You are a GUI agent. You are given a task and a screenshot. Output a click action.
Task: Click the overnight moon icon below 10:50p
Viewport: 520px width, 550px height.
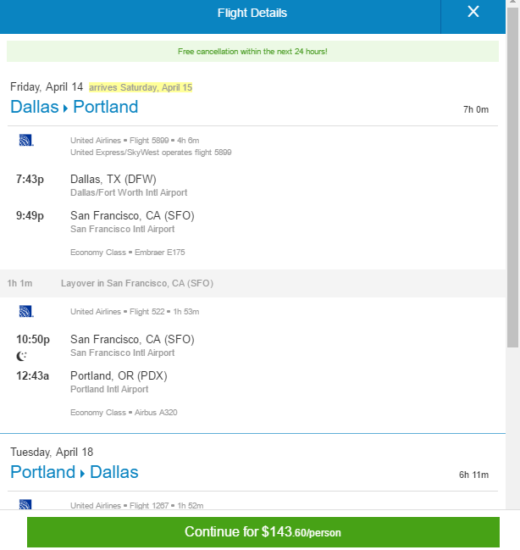tap(21, 356)
